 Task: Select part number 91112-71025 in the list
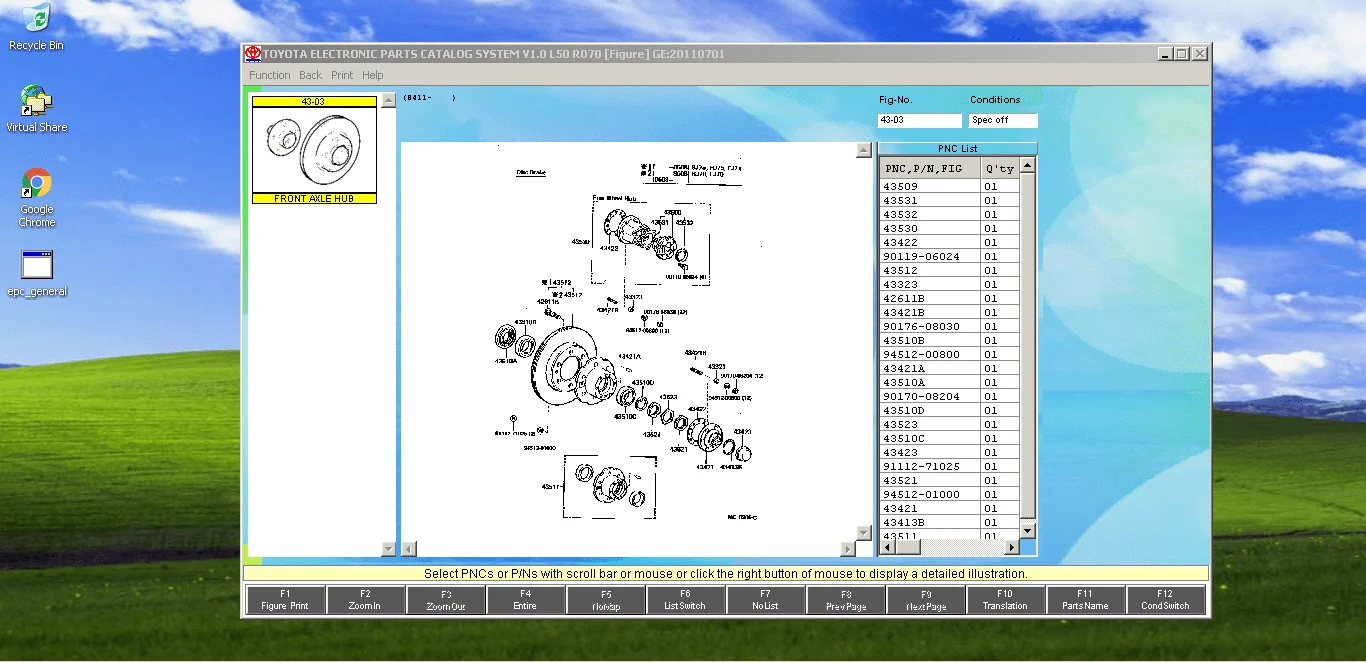(930, 466)
